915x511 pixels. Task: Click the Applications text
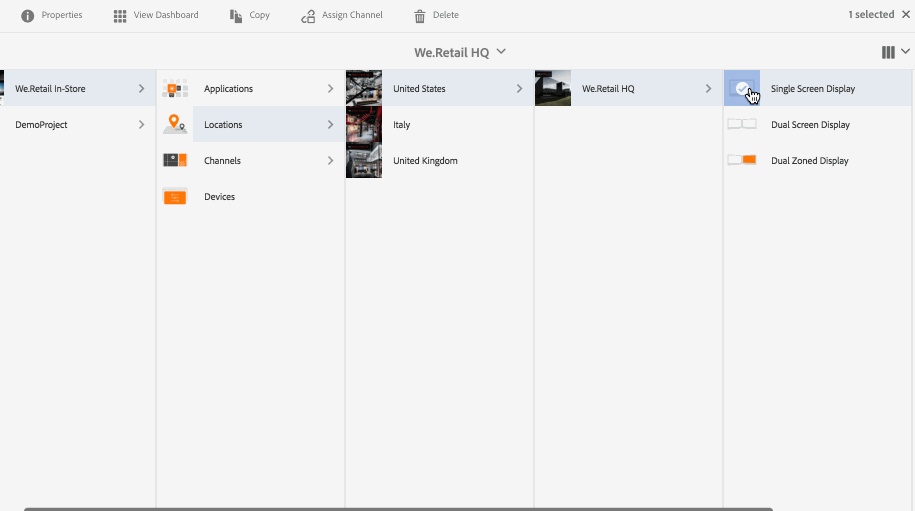228,89
